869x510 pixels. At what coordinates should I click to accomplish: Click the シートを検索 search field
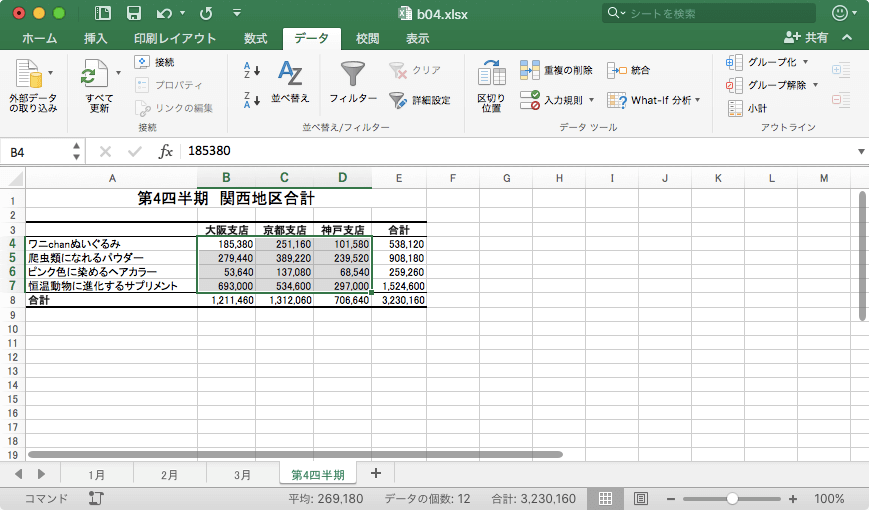pos(709,13)
